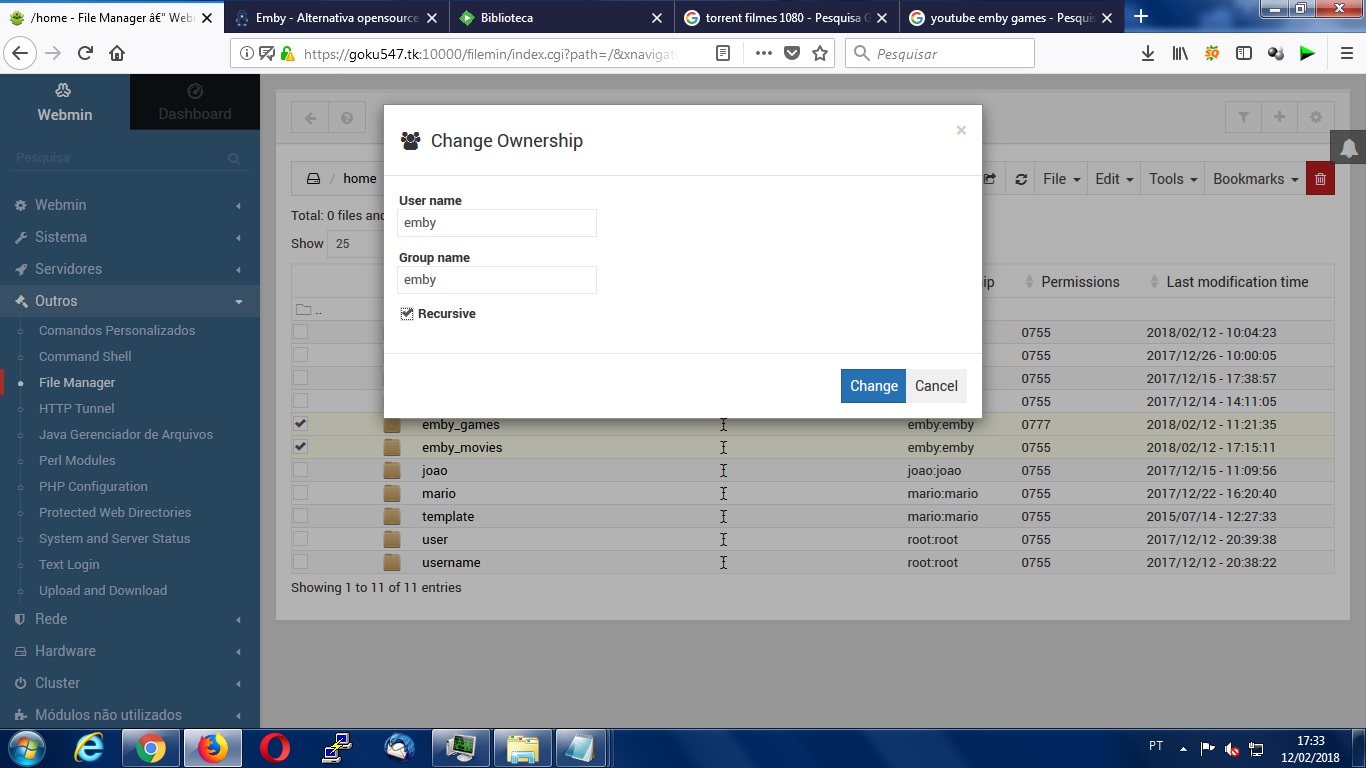This screenshot has height=768, width=1366.
Task: Open Command Shell in sidebar
Action: 85,356
